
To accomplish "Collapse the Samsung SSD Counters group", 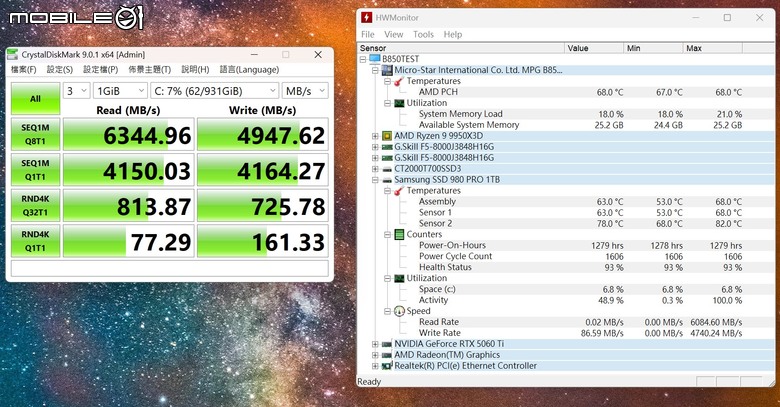I will (387, 234).
